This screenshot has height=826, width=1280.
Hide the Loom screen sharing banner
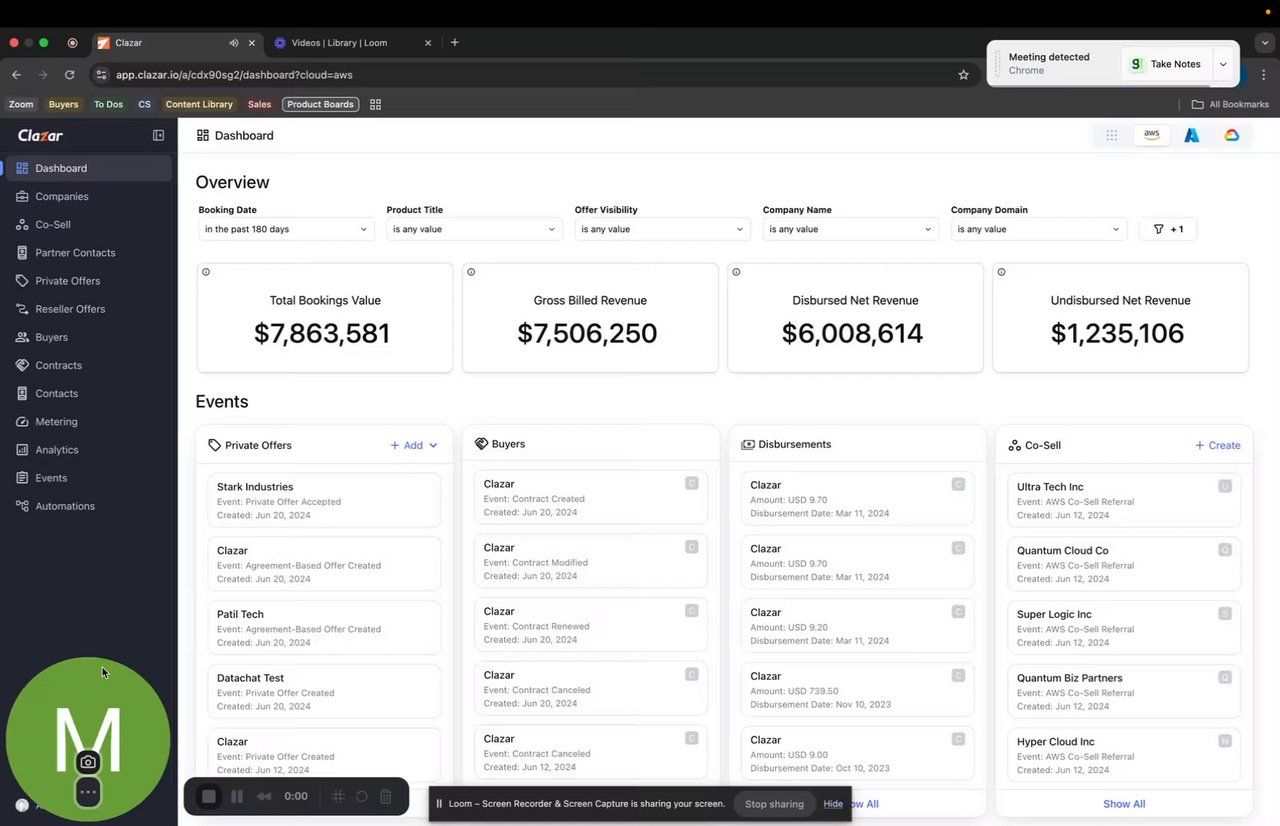pos(833,804)
